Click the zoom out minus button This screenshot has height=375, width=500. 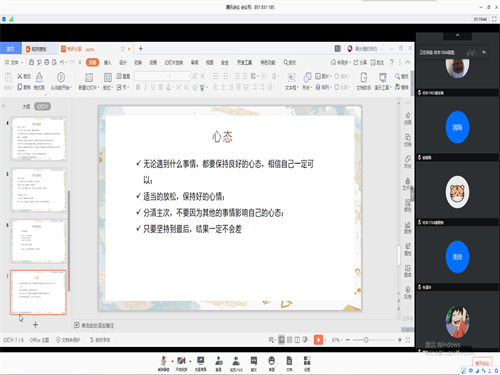[x=348, y=340]
